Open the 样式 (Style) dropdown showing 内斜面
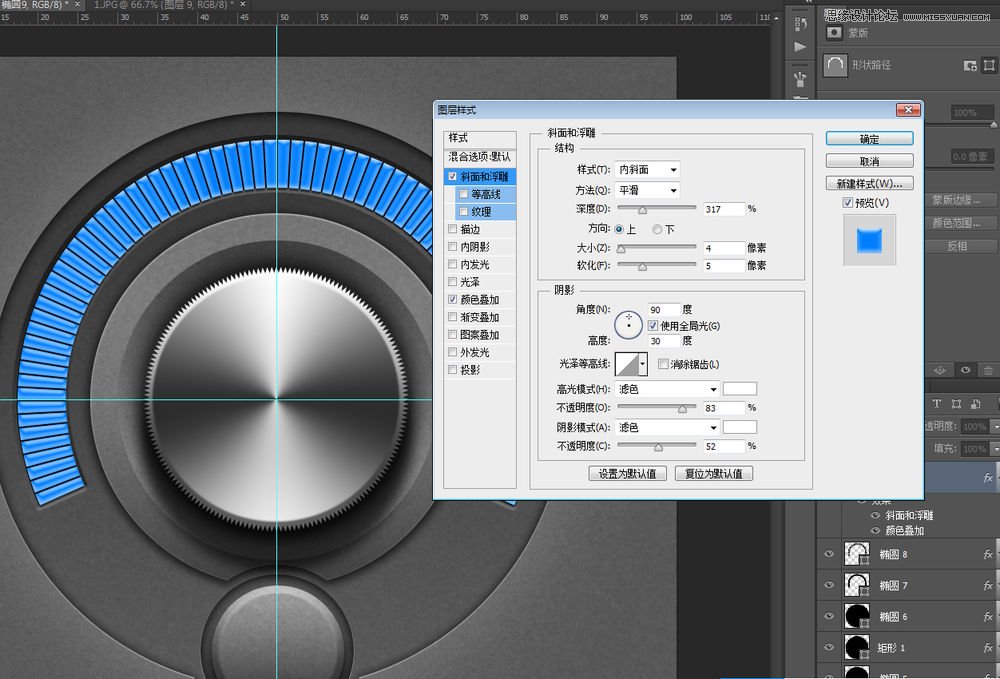This screenshot has width=1000, height=679. coord(647,170)
